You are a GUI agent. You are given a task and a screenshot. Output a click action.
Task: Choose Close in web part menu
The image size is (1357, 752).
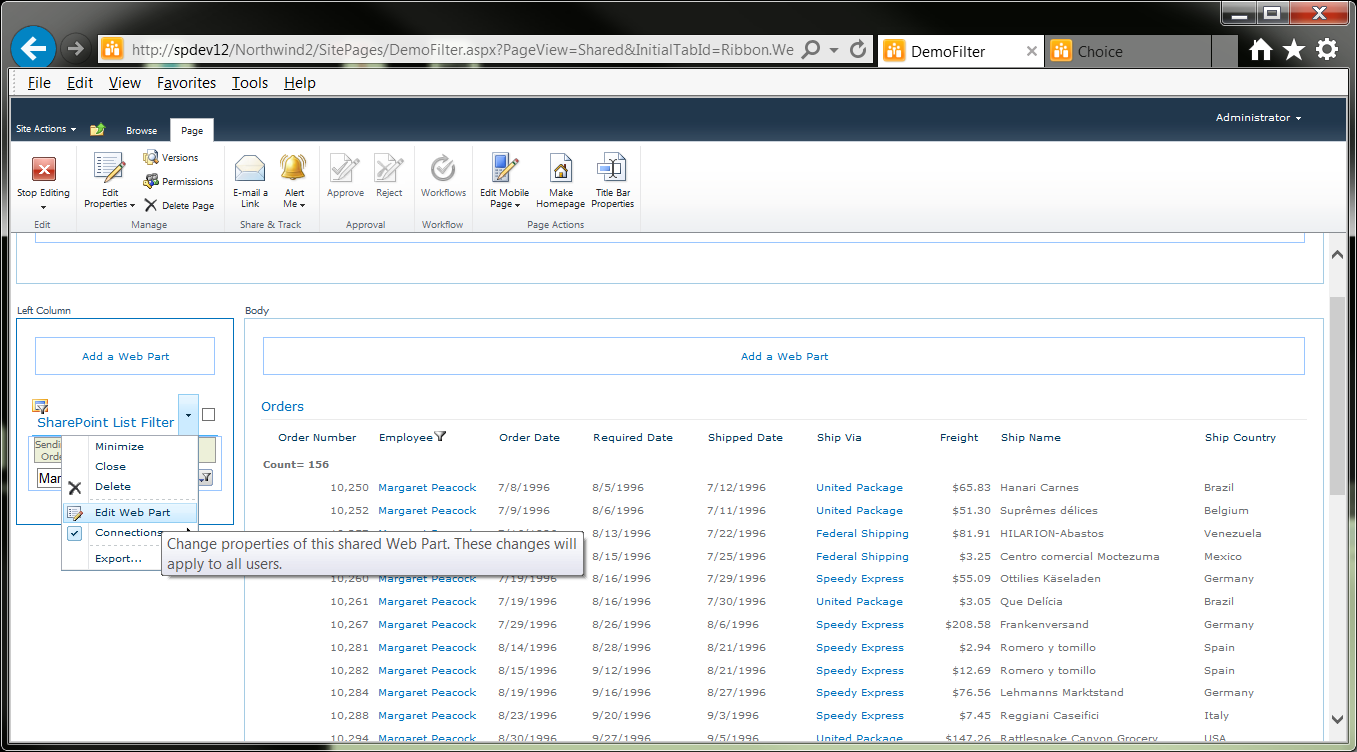click(131, 467)
